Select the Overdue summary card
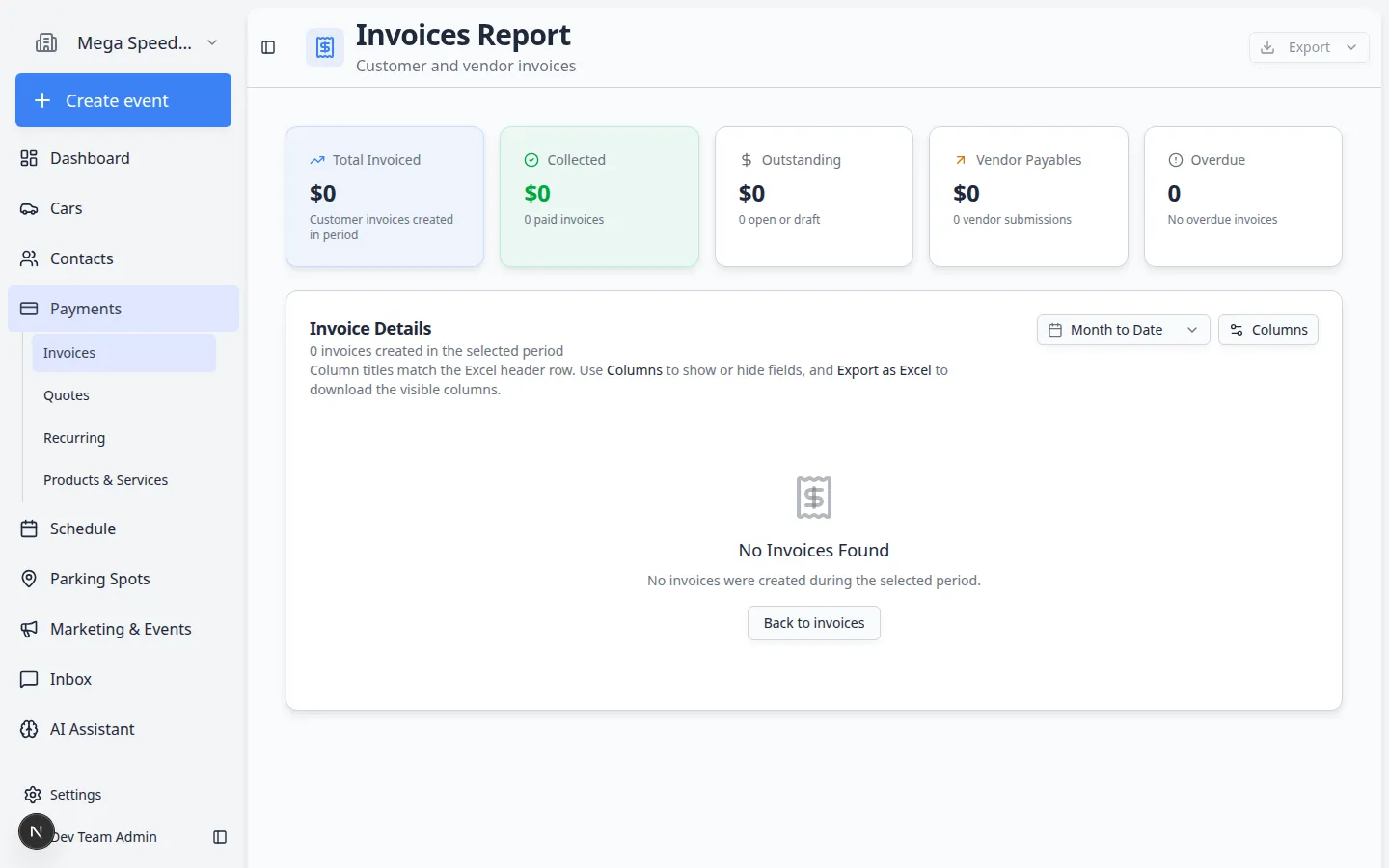This screenshot has height=868, width=1389. (x=1243, y=197)
